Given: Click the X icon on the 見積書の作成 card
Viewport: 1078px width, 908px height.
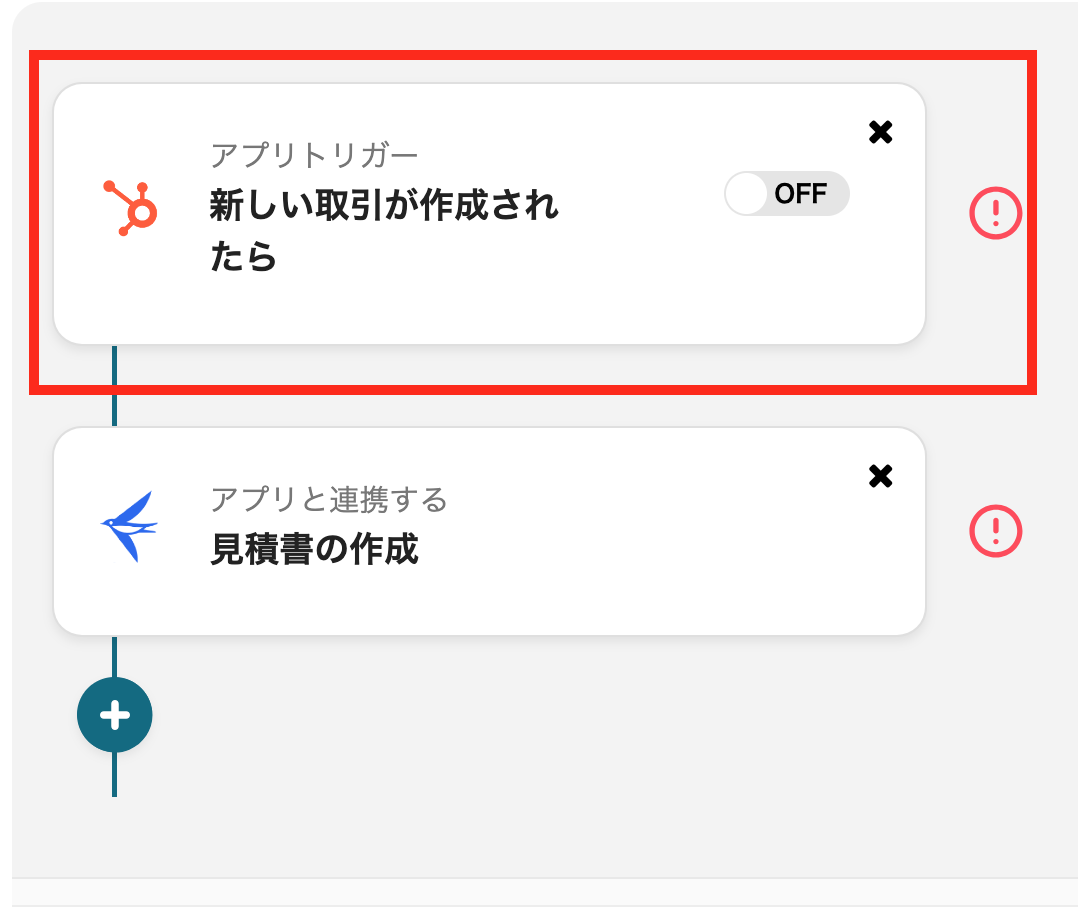Looking at the screenshot, I should (x=880, y=477).
